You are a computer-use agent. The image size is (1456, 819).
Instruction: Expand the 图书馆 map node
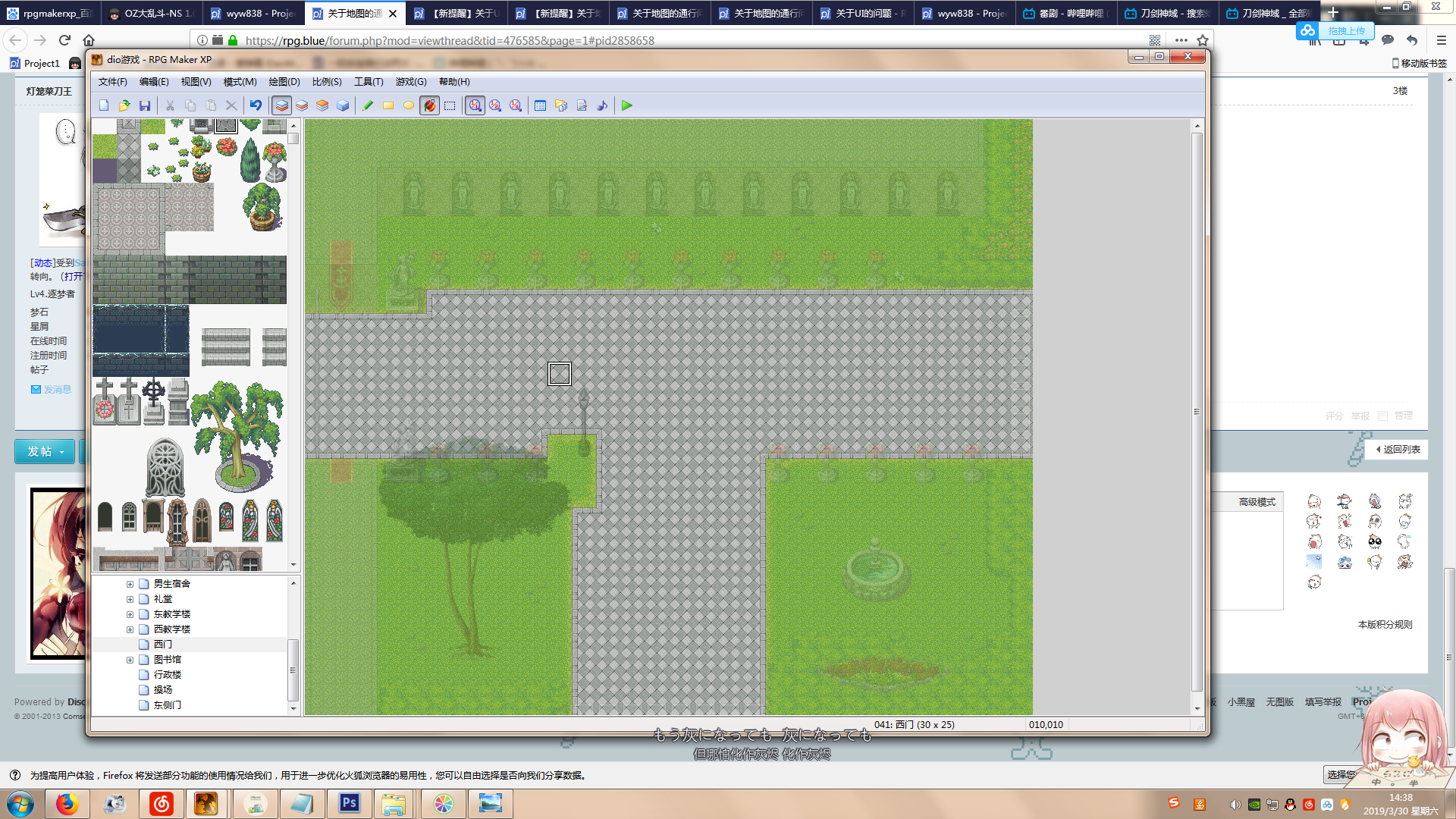coord(130,660)
